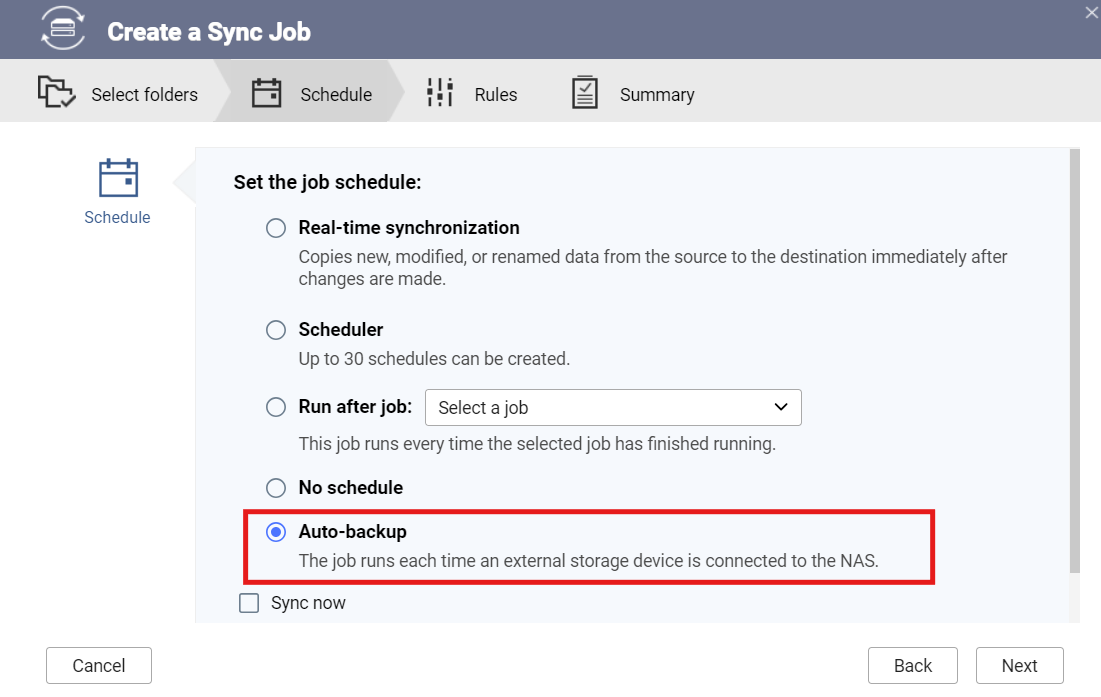Open the Select a job dropdown
The width and height of the screenshot is (1101, 697).
tap(613, 407)
